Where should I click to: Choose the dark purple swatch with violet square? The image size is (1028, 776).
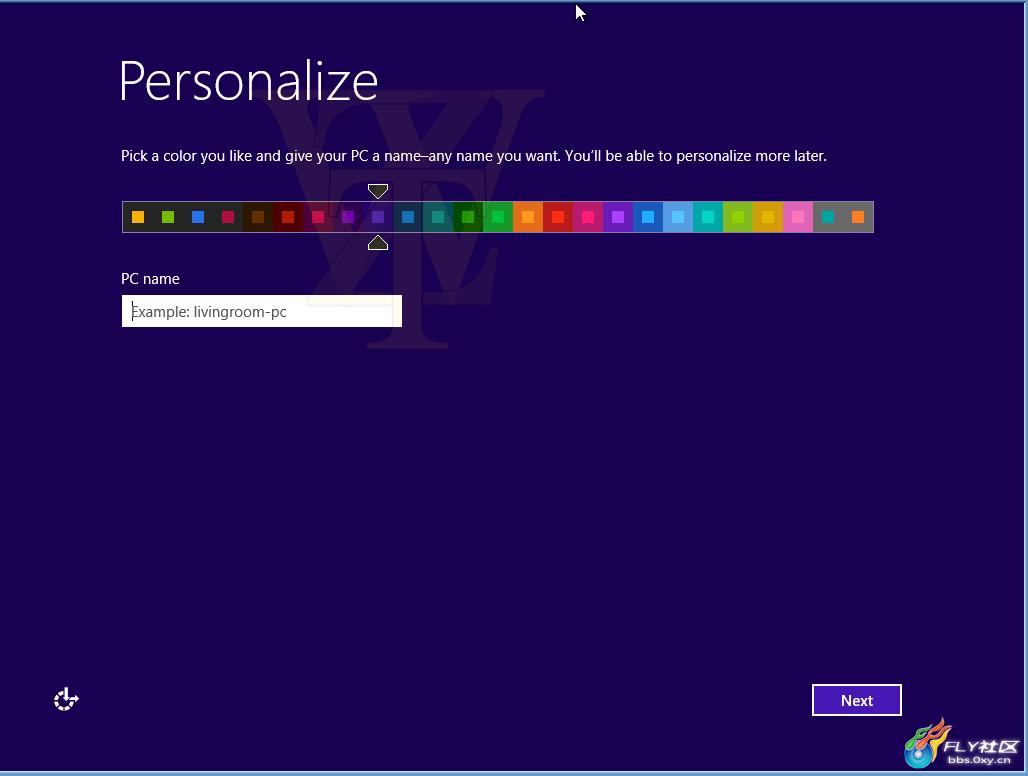pos(348,217)
